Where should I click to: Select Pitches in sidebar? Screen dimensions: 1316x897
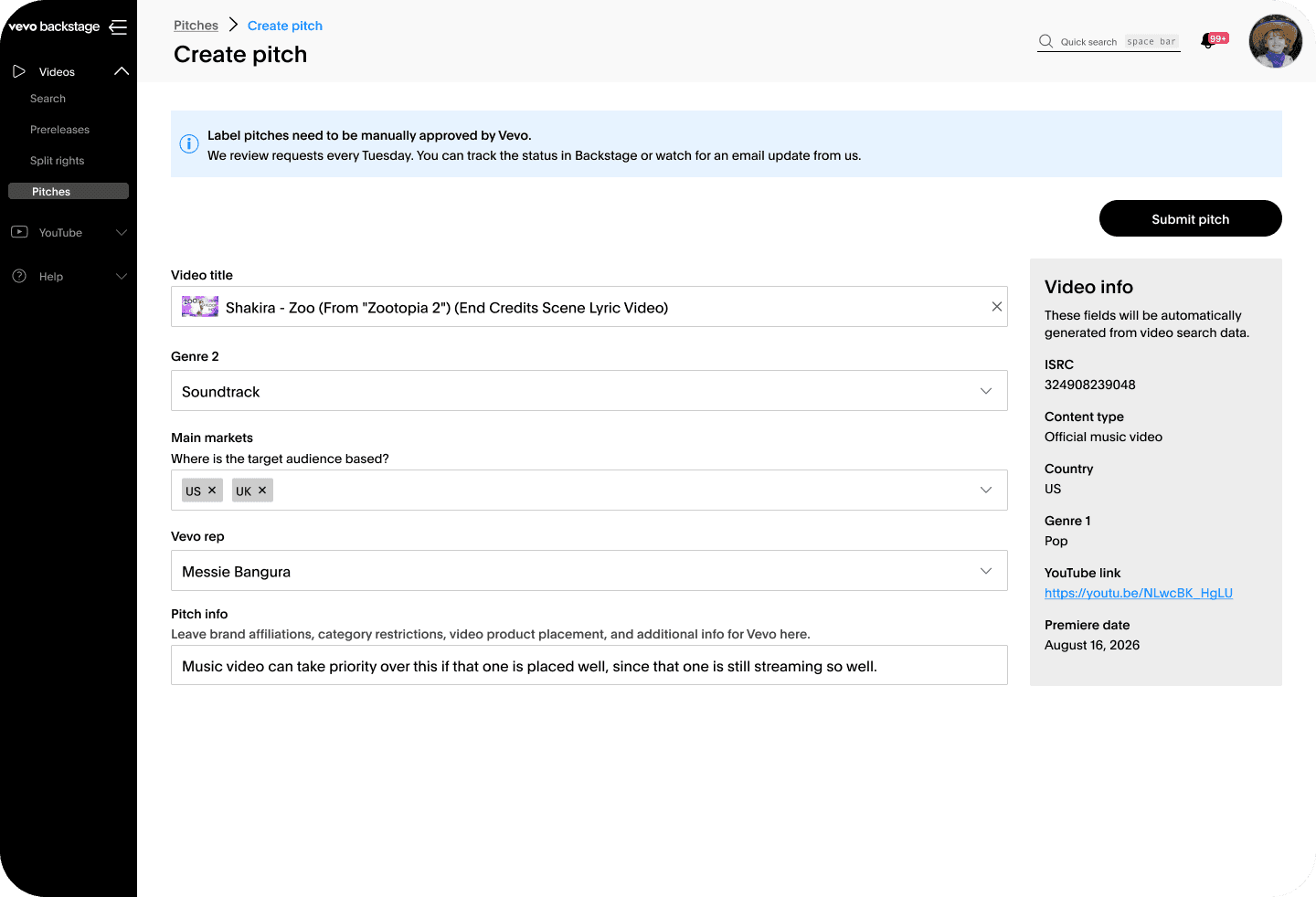tap(69, 191)
